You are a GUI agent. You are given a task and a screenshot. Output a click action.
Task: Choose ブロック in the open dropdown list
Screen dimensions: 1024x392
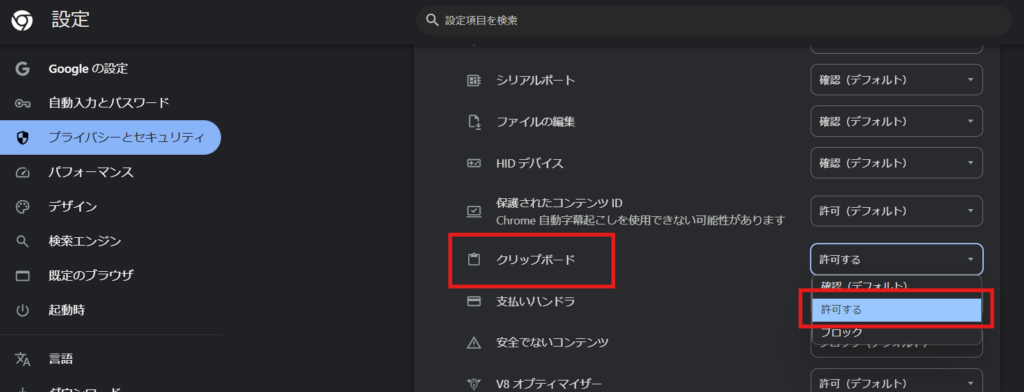[x=896, y=332]
